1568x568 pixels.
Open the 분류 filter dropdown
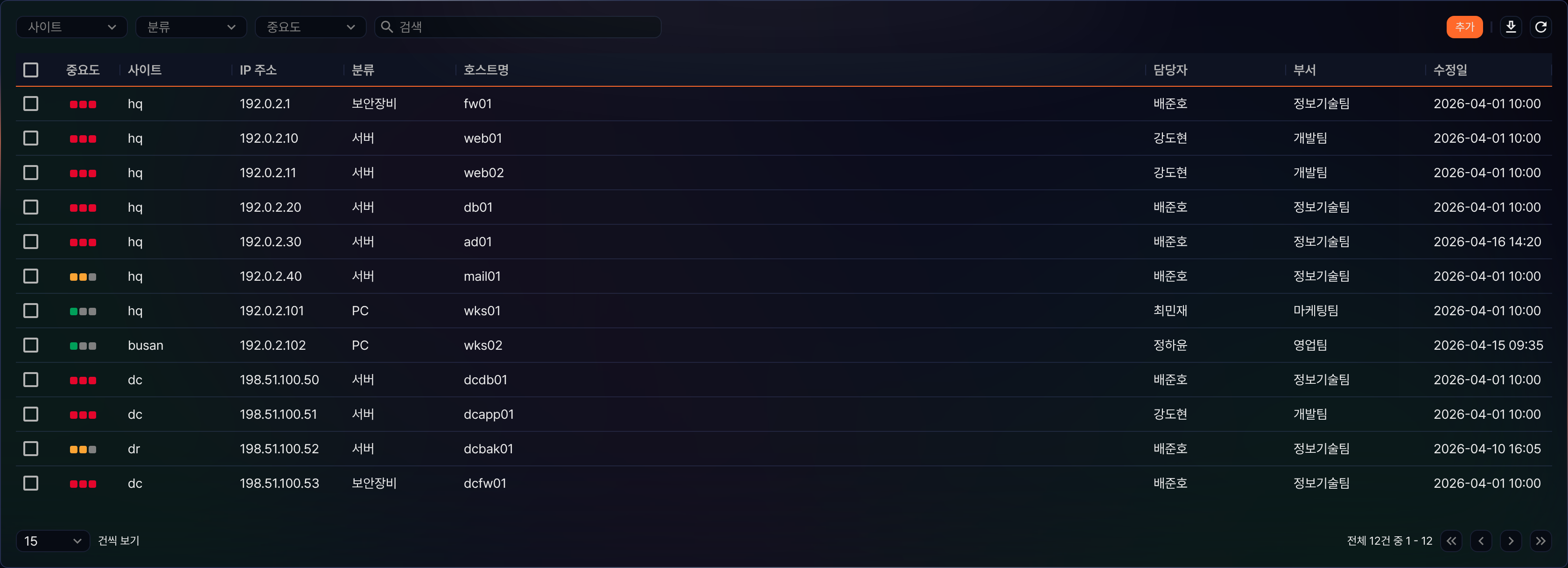click(x=190, y=27)
